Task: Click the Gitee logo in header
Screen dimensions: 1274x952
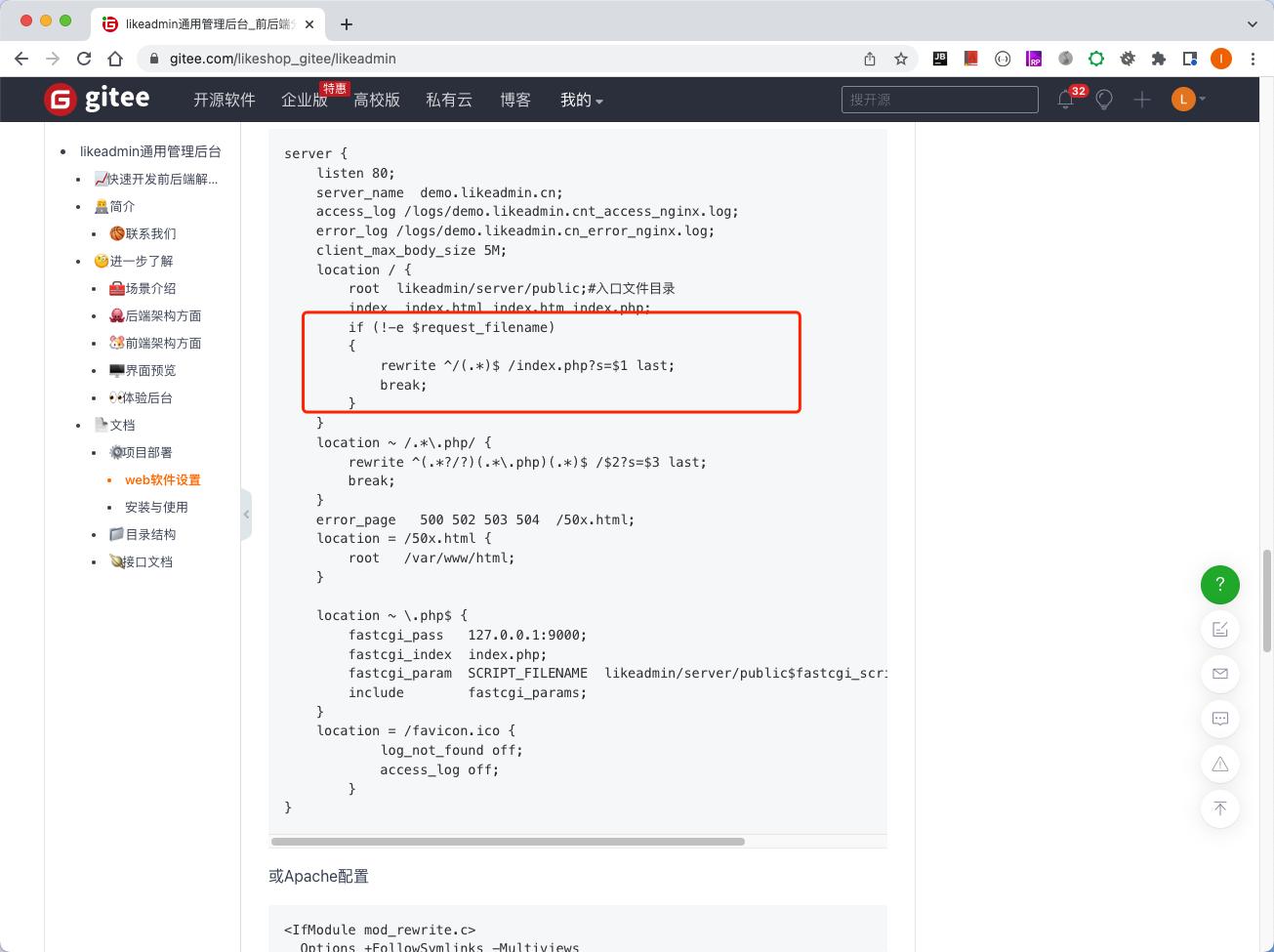Action: point(97,99)
